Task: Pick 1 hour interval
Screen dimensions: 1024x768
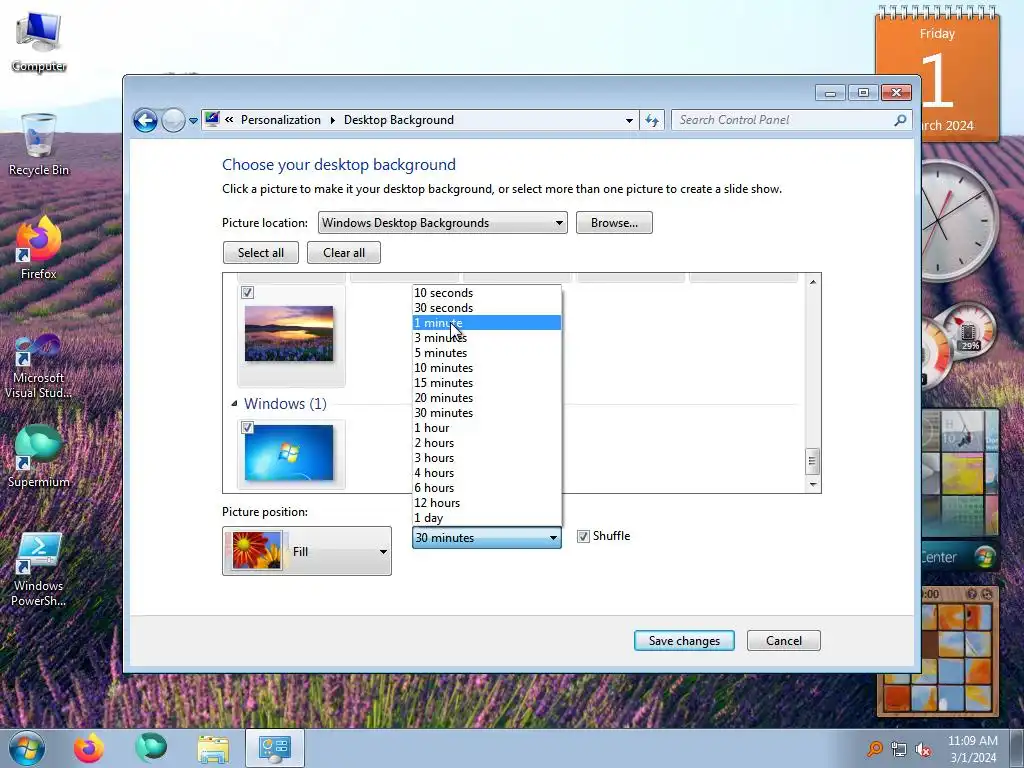Action: click(x=487, y=428)
